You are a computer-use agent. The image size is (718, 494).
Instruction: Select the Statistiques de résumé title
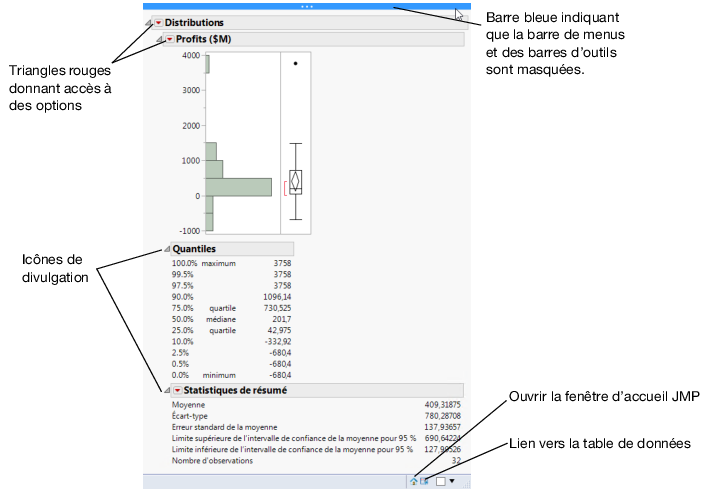point(235,390)
